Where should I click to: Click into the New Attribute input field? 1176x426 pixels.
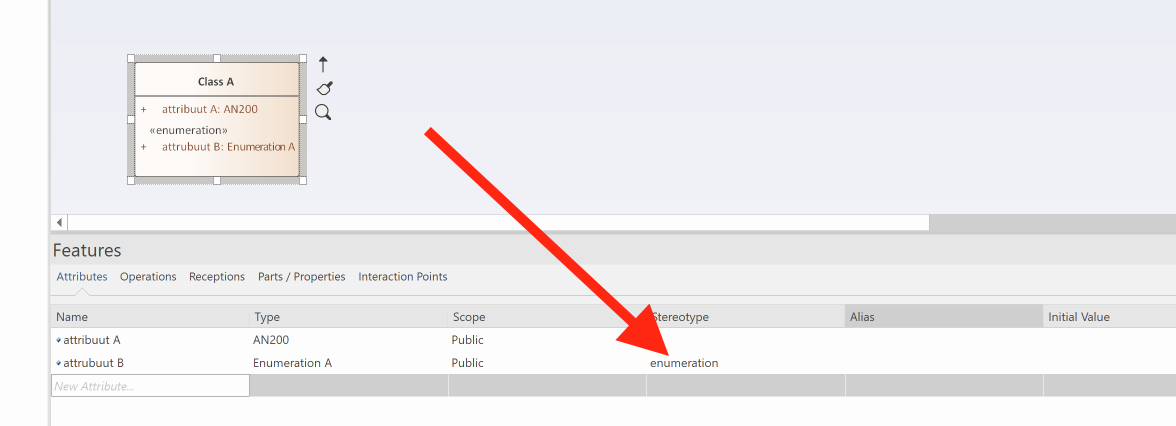(150, 386)
